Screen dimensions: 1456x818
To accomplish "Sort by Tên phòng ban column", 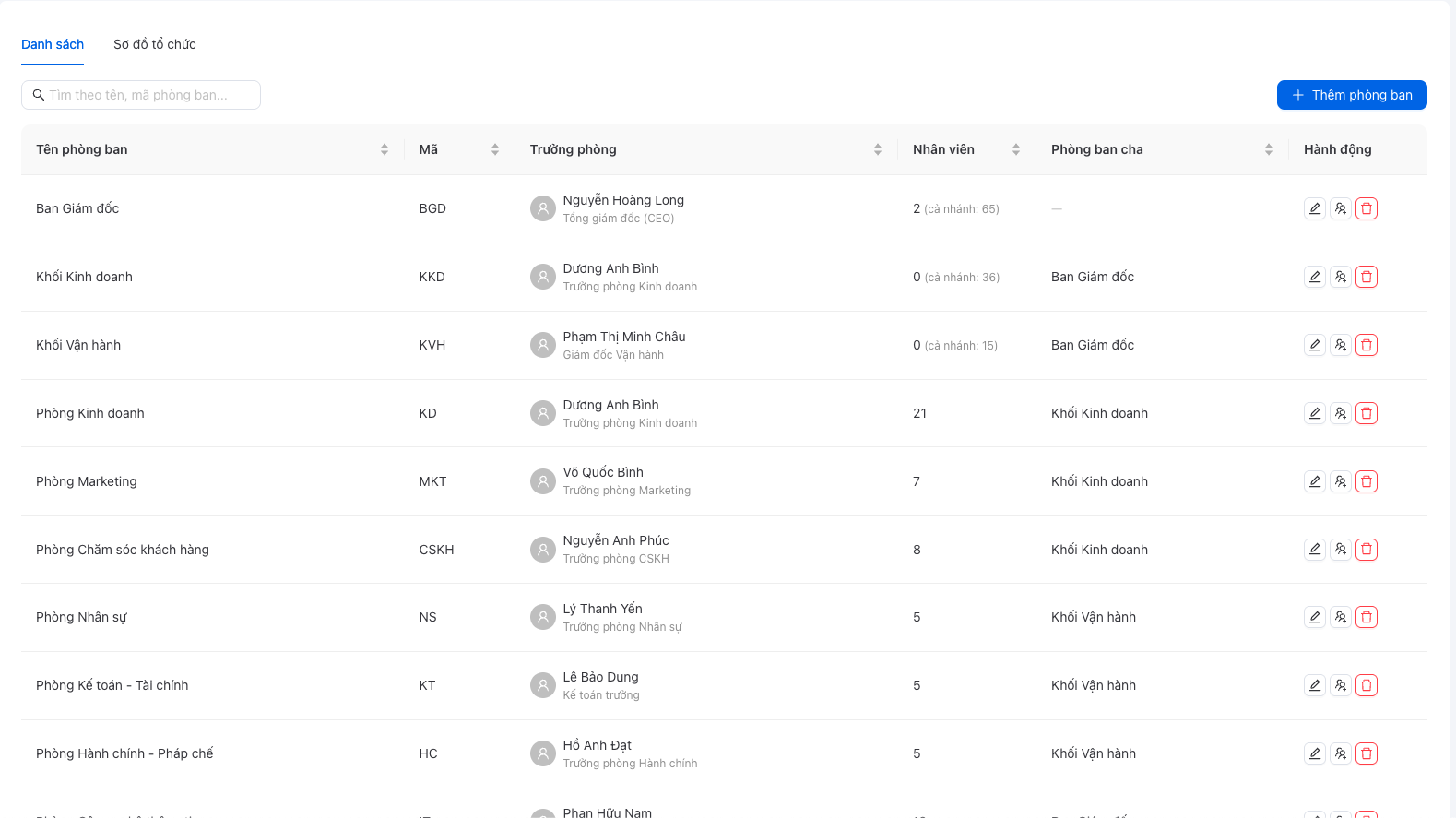I will [x=385, y=149].
